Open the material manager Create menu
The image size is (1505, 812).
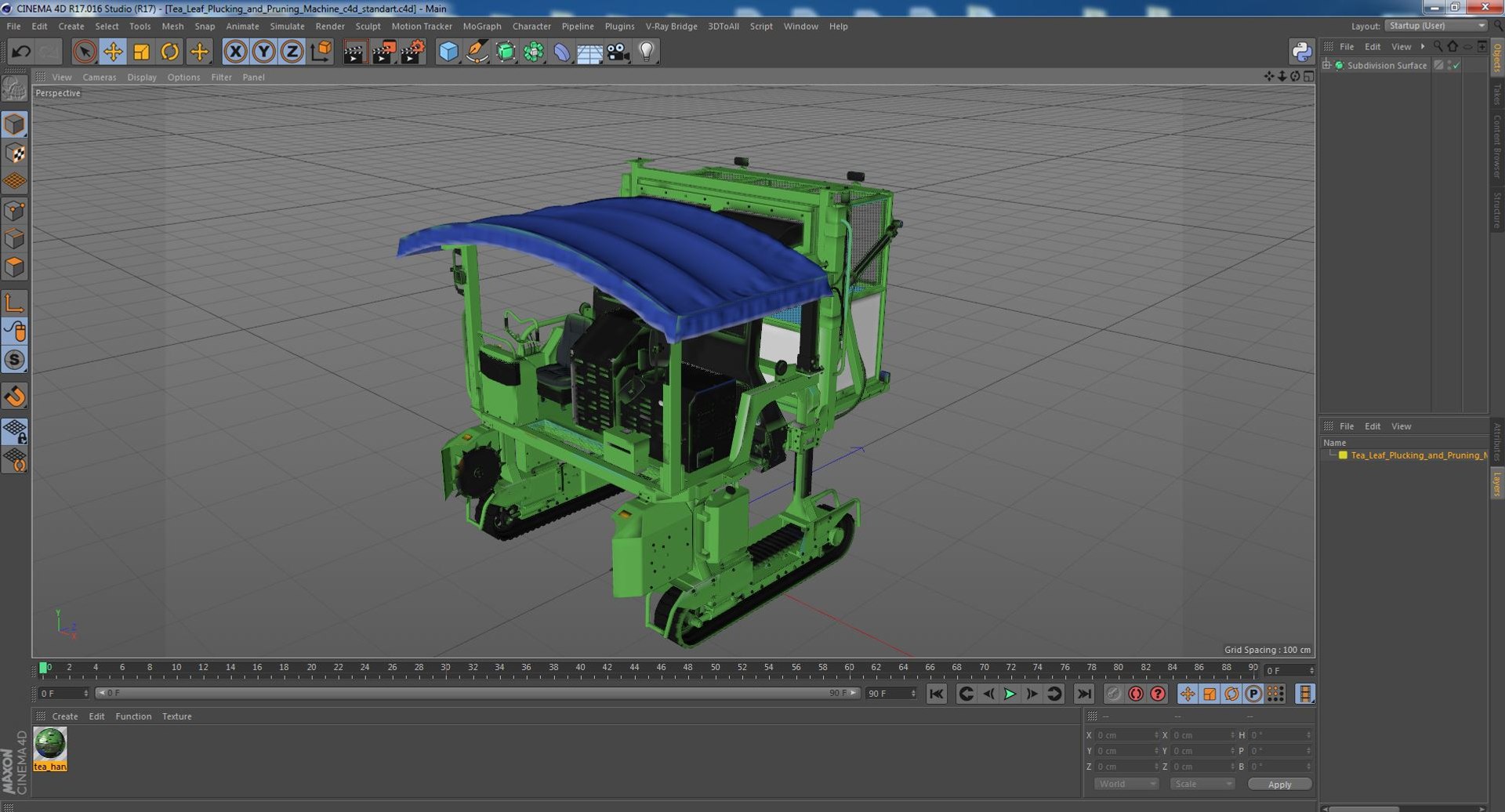(x=65, y=716)
